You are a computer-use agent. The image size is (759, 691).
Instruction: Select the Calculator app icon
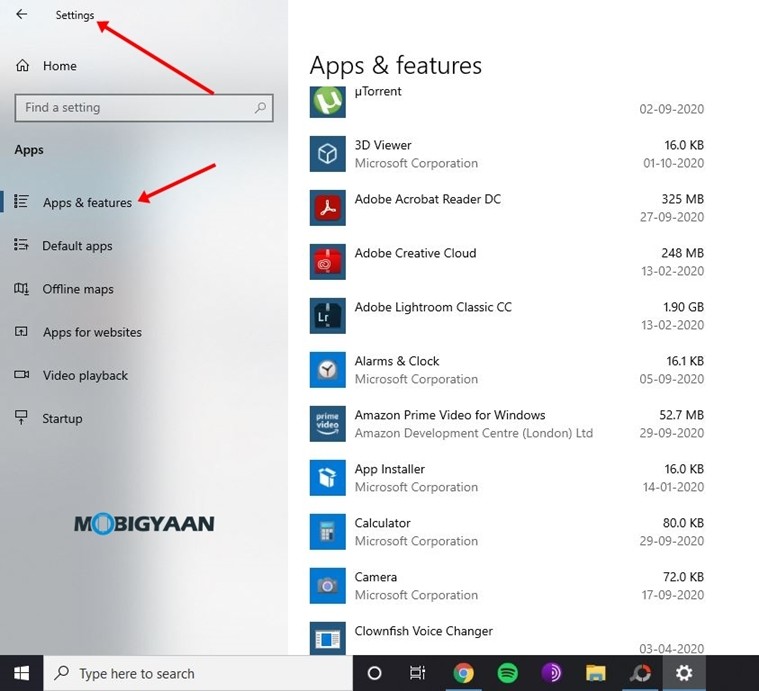[328, 532]
